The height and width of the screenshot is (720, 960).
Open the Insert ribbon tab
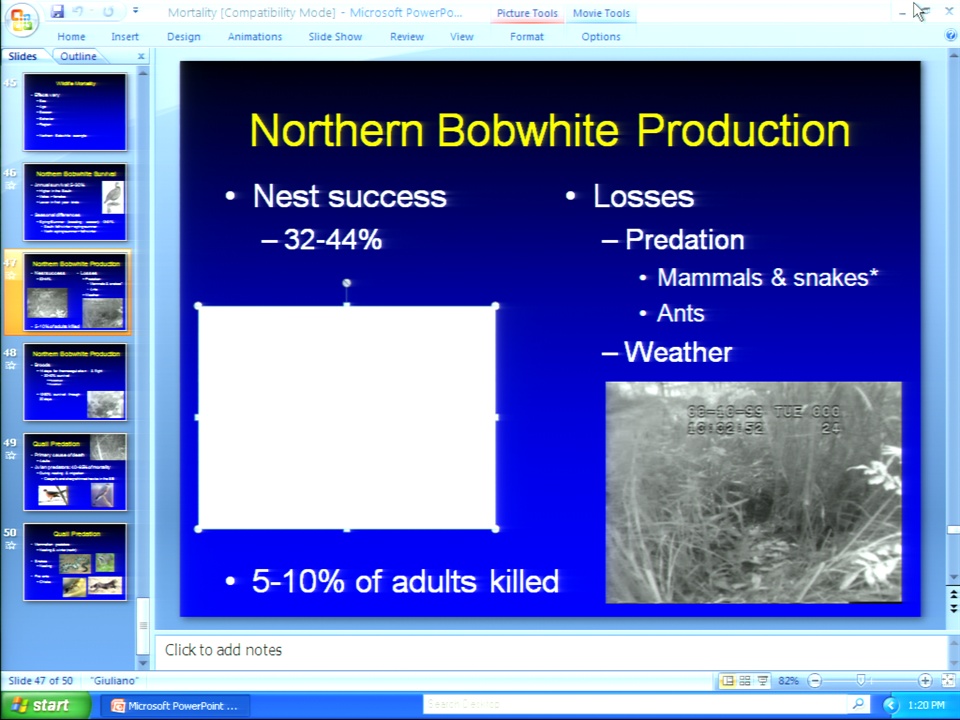coord(125,37)
